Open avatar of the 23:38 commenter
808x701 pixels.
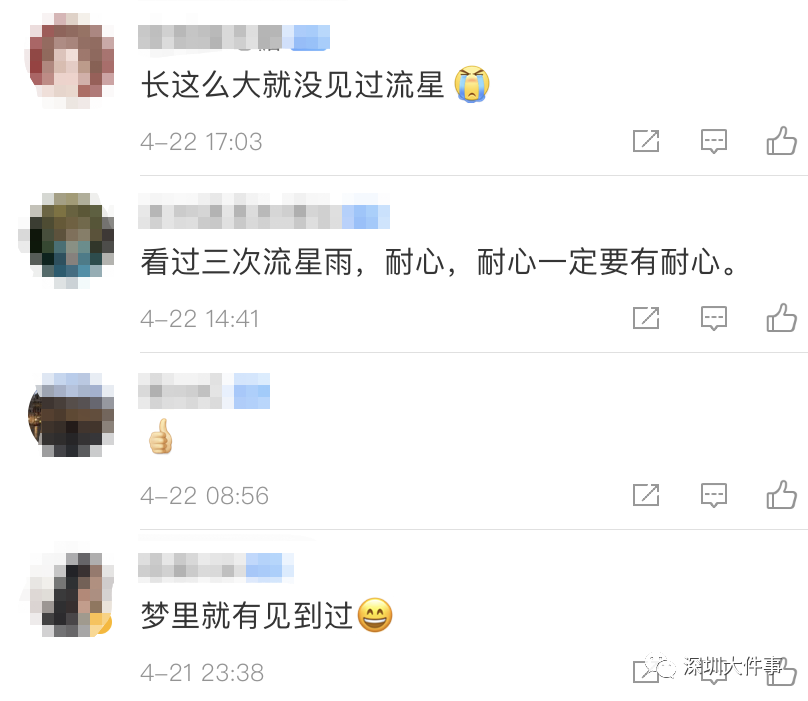pyautogui.click(x=71, y=594)
